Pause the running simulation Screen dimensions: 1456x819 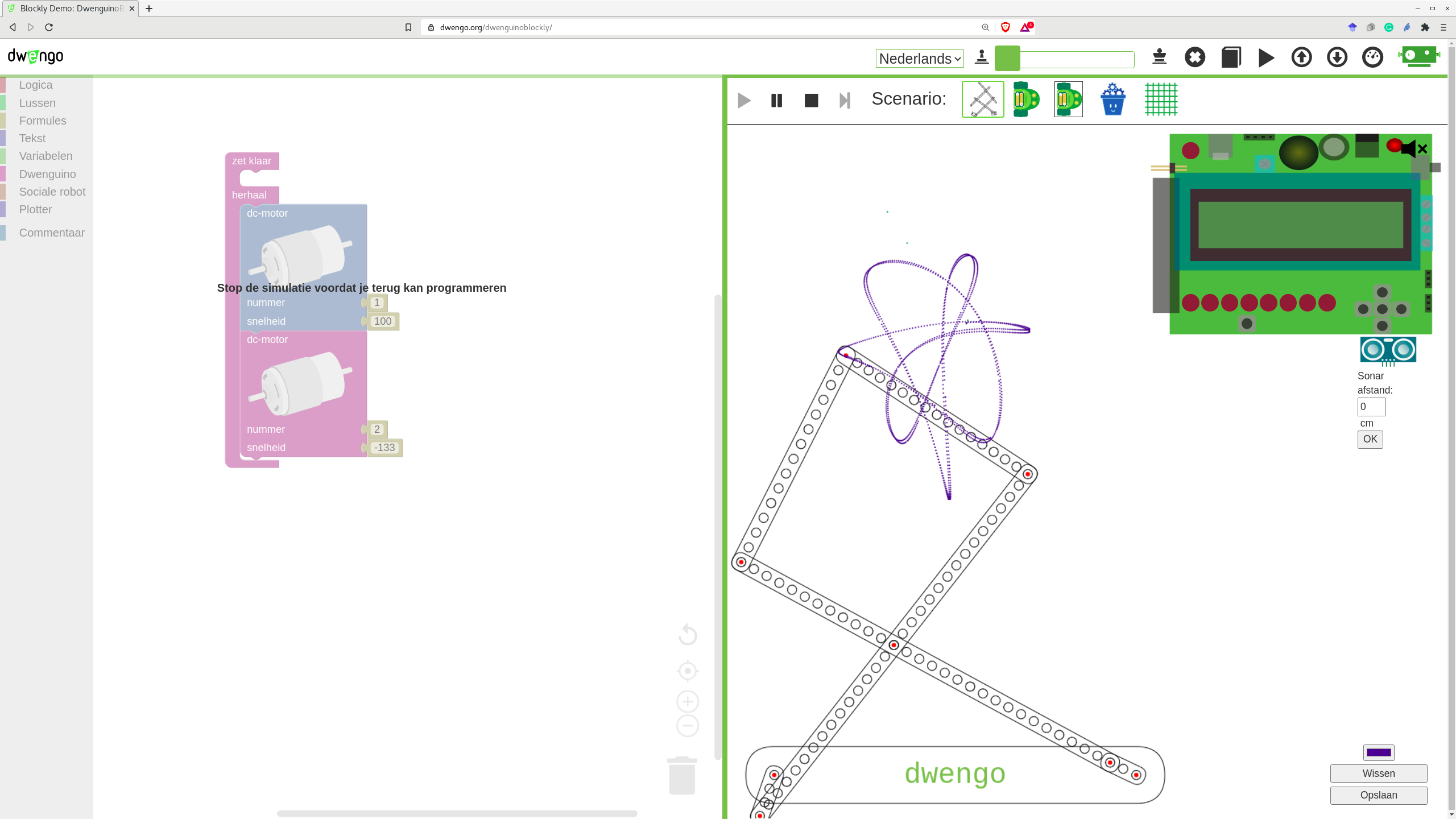point(777,101)
